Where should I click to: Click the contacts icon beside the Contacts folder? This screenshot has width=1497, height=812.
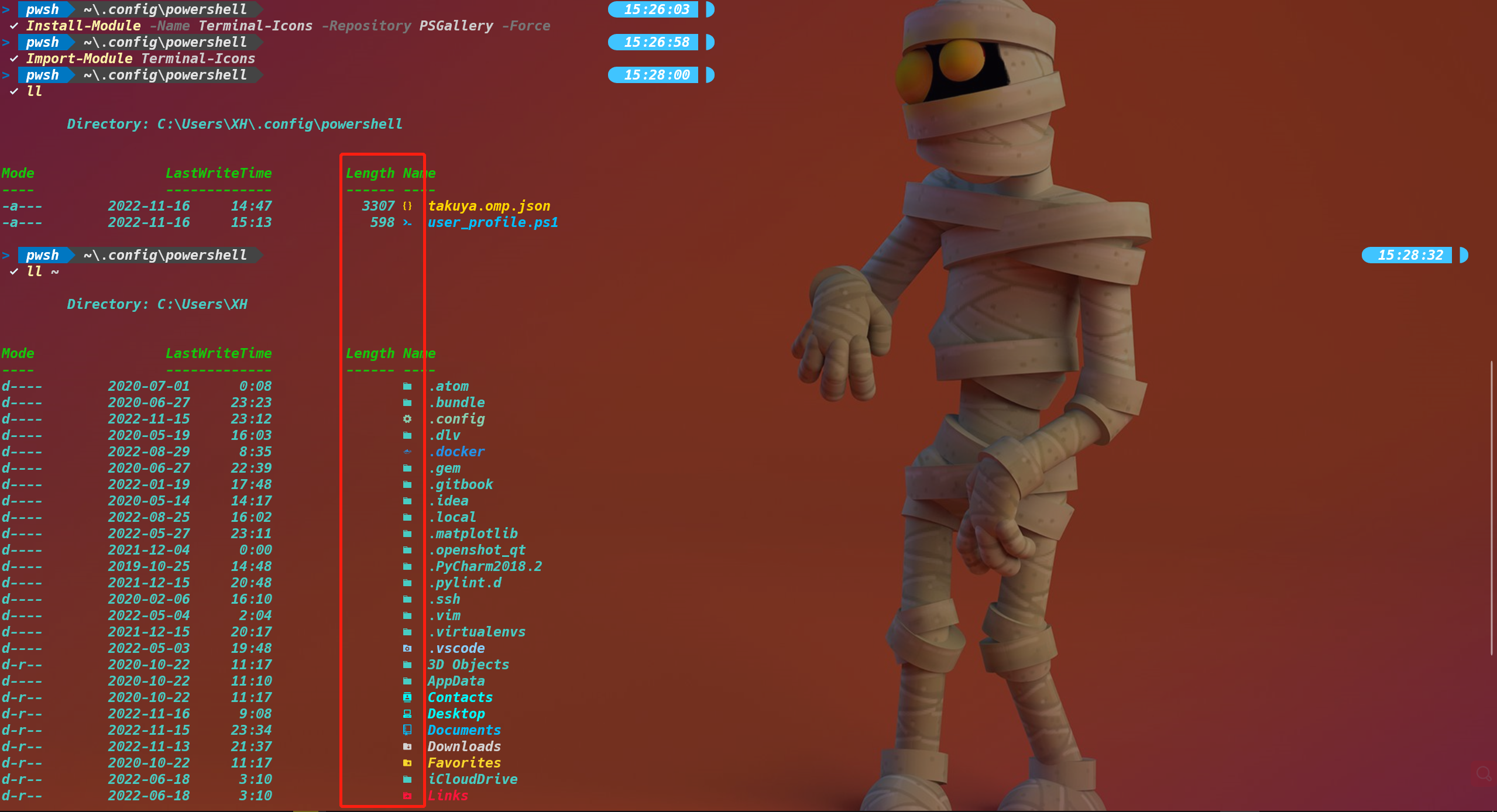tap(407, 697)
